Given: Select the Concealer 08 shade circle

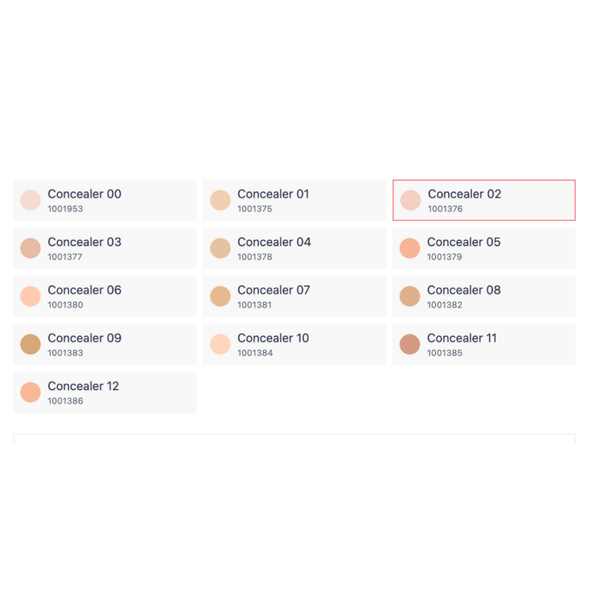Looking at the screenshot, I should [x=410, y=296].
